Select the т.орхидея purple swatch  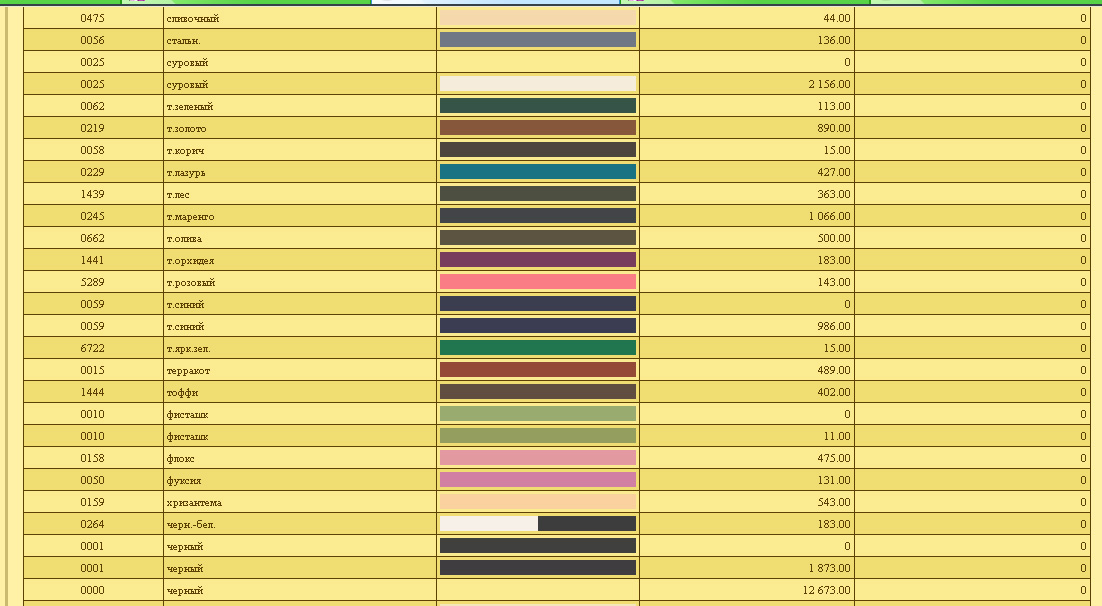point(538,259)
